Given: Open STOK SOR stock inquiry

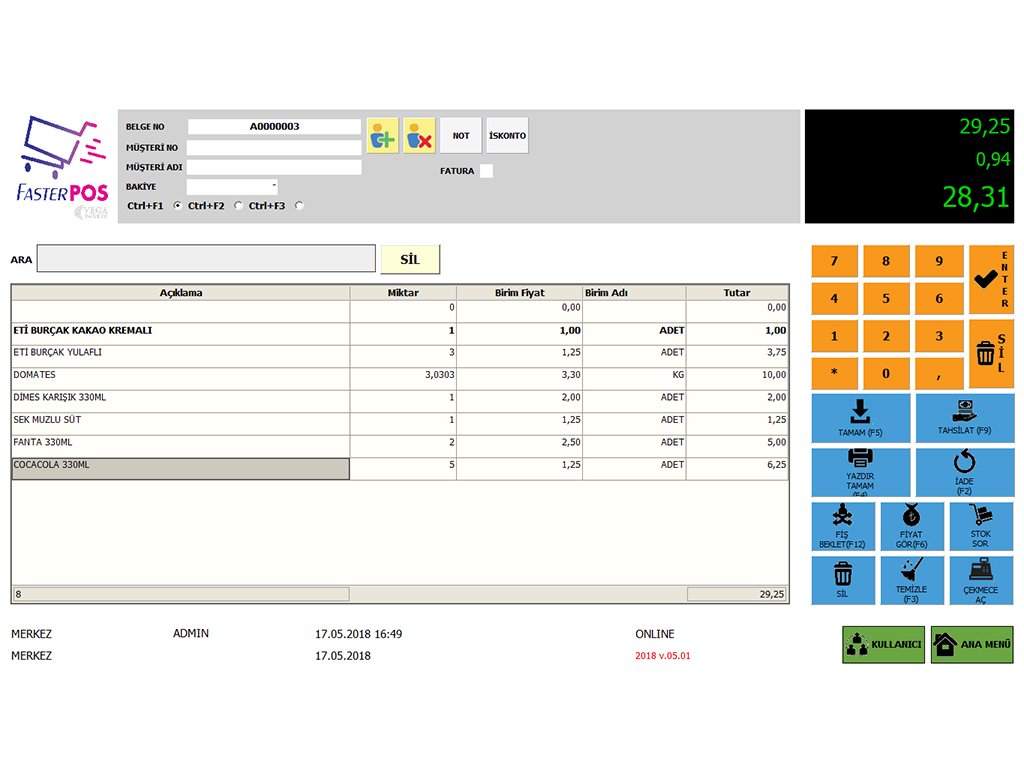Looking at the screenshot, I should click(980, 527).
